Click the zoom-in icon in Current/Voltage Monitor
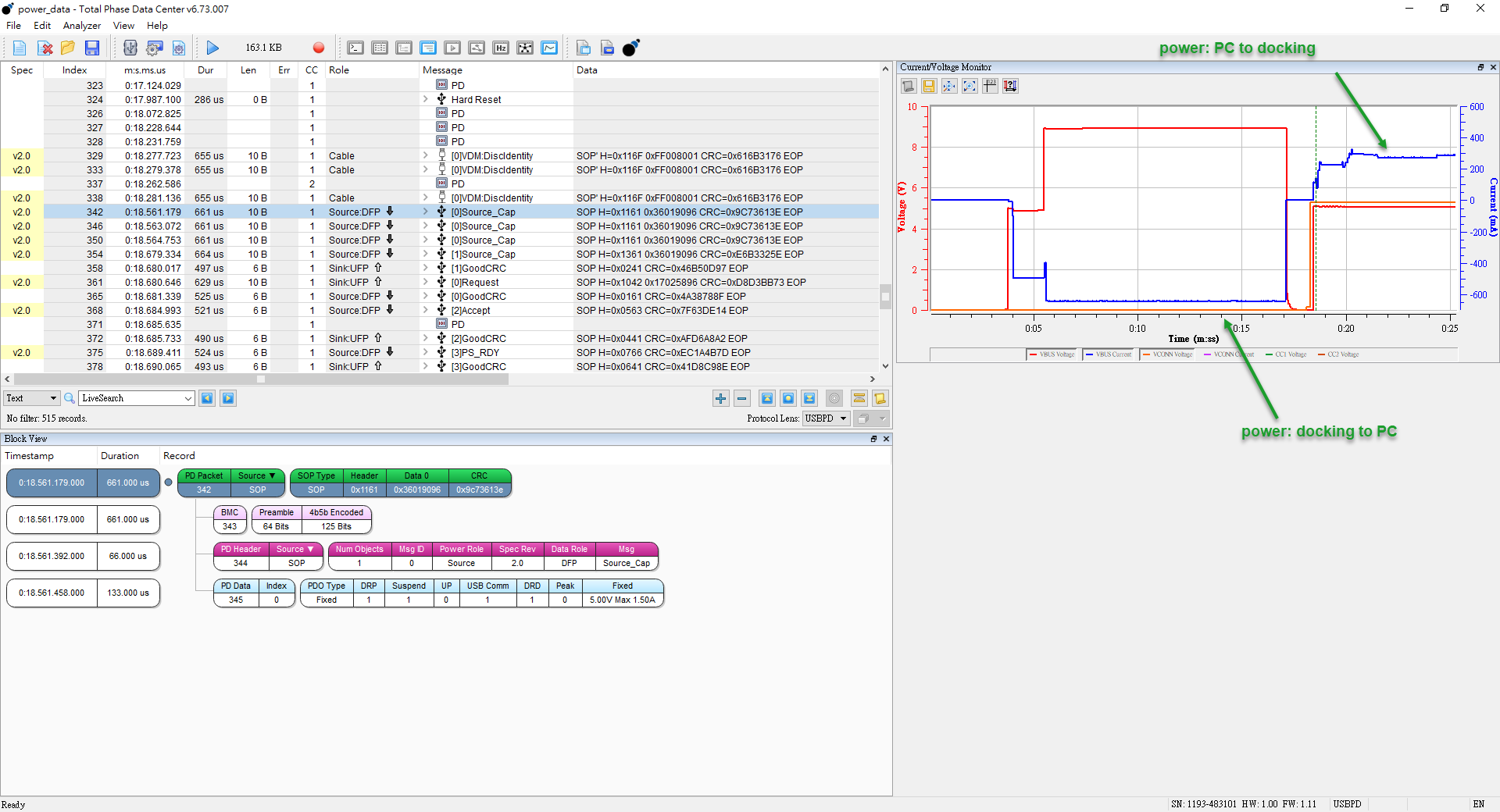The image size is (1500, 812). click(x=949, y=86)
